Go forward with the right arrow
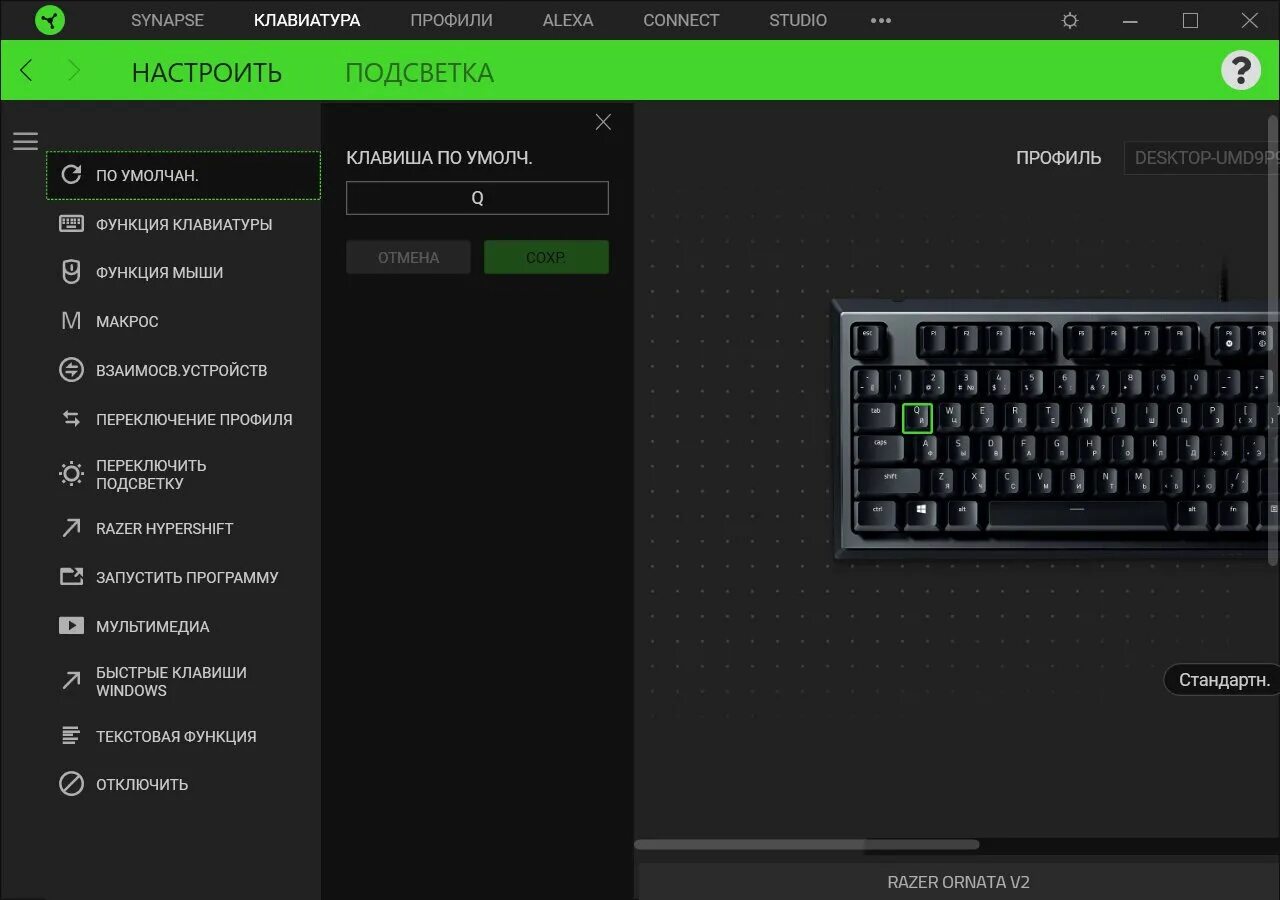Viewport: 1280px width, 900px height. tap(73, 70)
